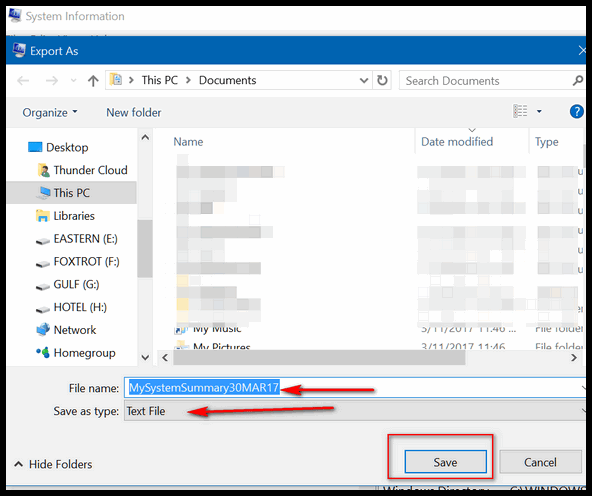The image size is (592, 496).
Task: Click the horizontal scroll right arrow
Action: pos(574,357)
